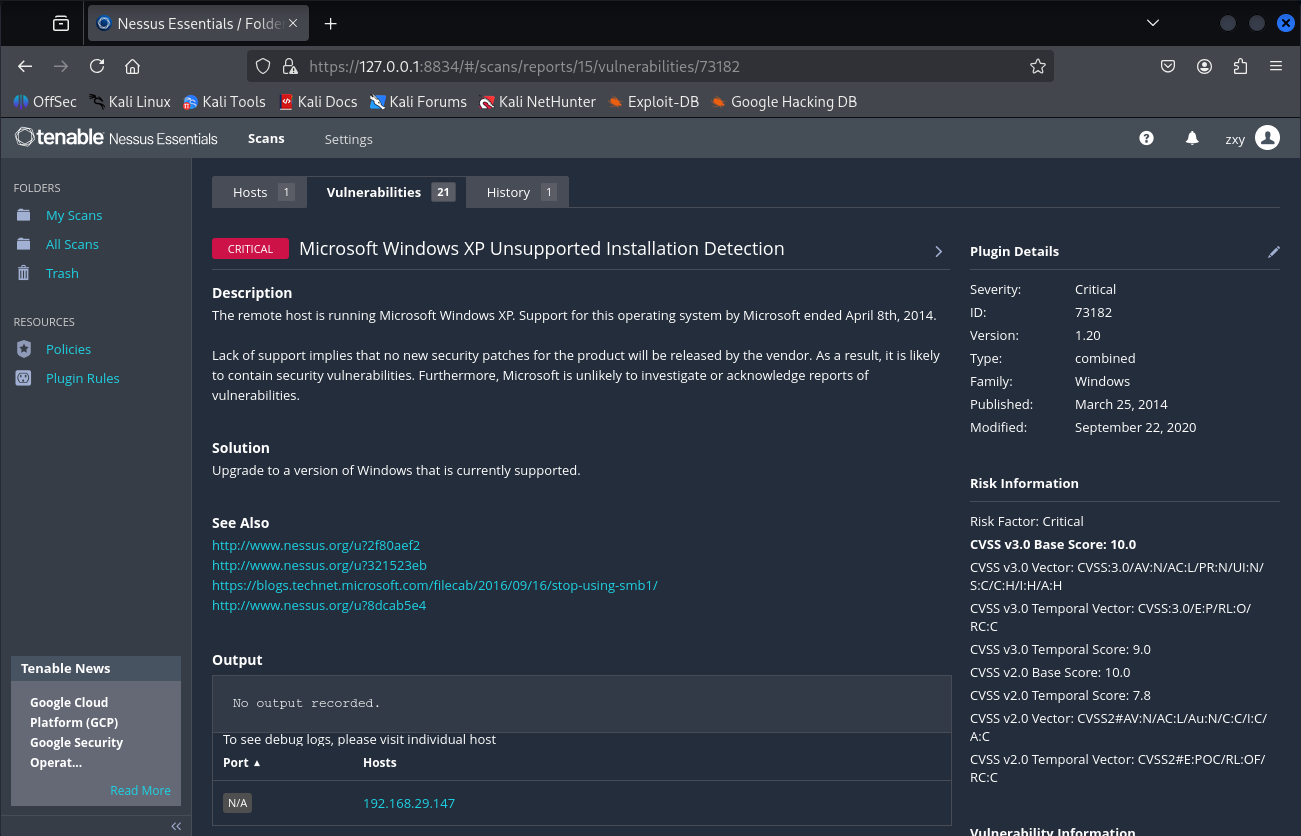The image size is (1301, 836).
Task: Open nessus.org/u?321523eb reference link
Action: 319,565
